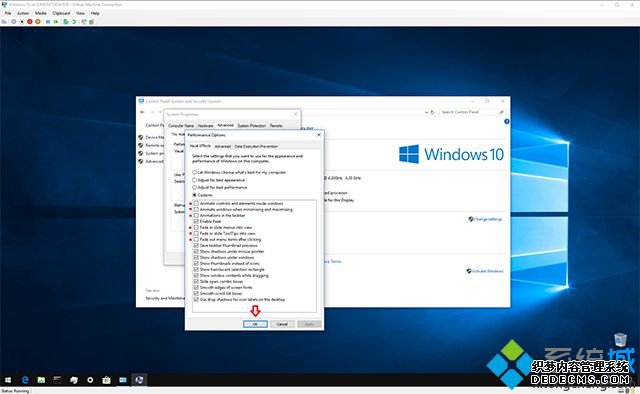This screenshot has width=640, height=394.
Task: Open the Store bag icon on taskbar
Action: [x=107, y=380]
